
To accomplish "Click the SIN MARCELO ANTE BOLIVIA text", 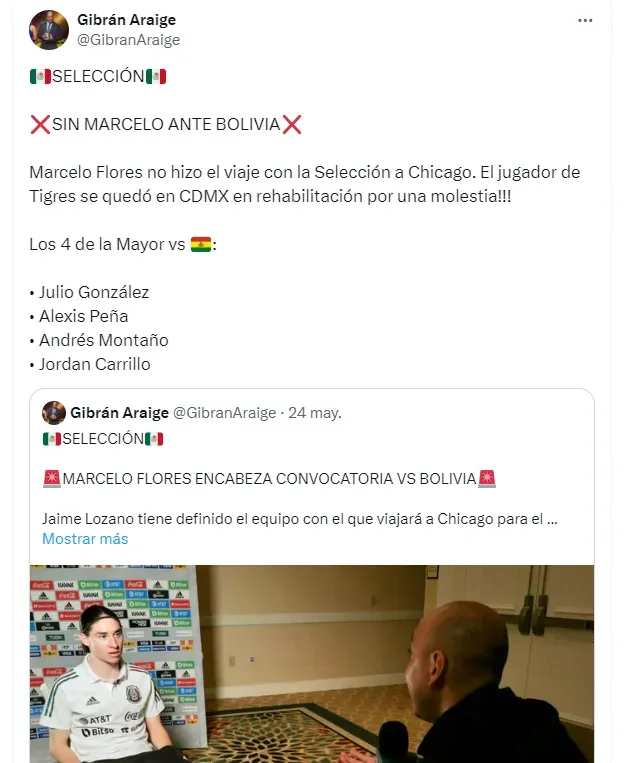I will pyautogui.click(x=166, y=125).
